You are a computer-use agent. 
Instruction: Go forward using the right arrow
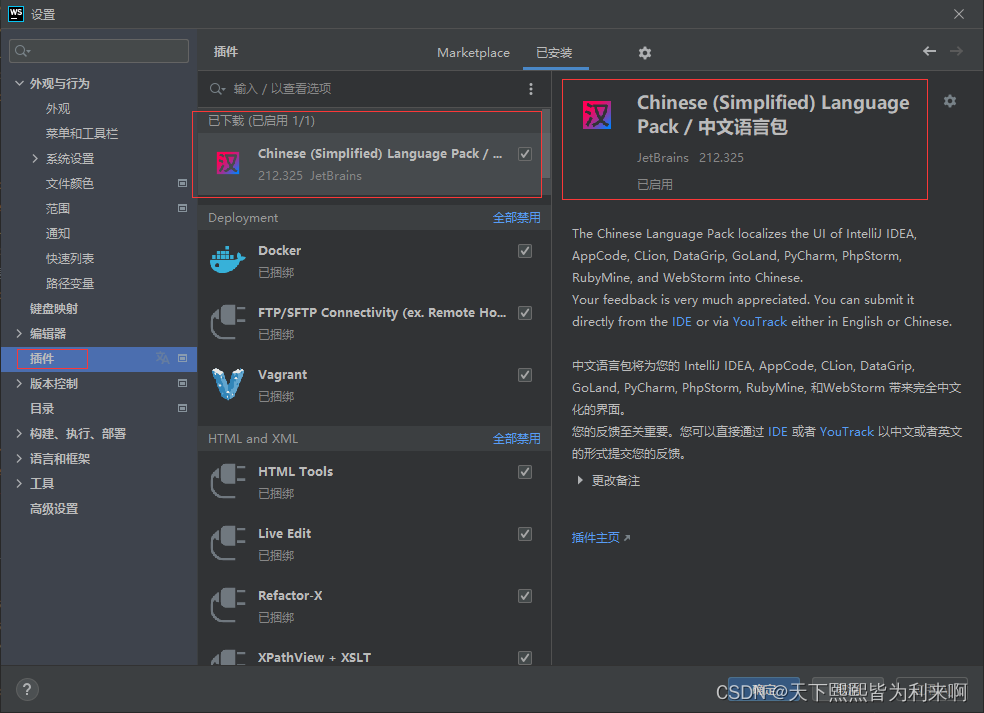(x=956, y=51)
